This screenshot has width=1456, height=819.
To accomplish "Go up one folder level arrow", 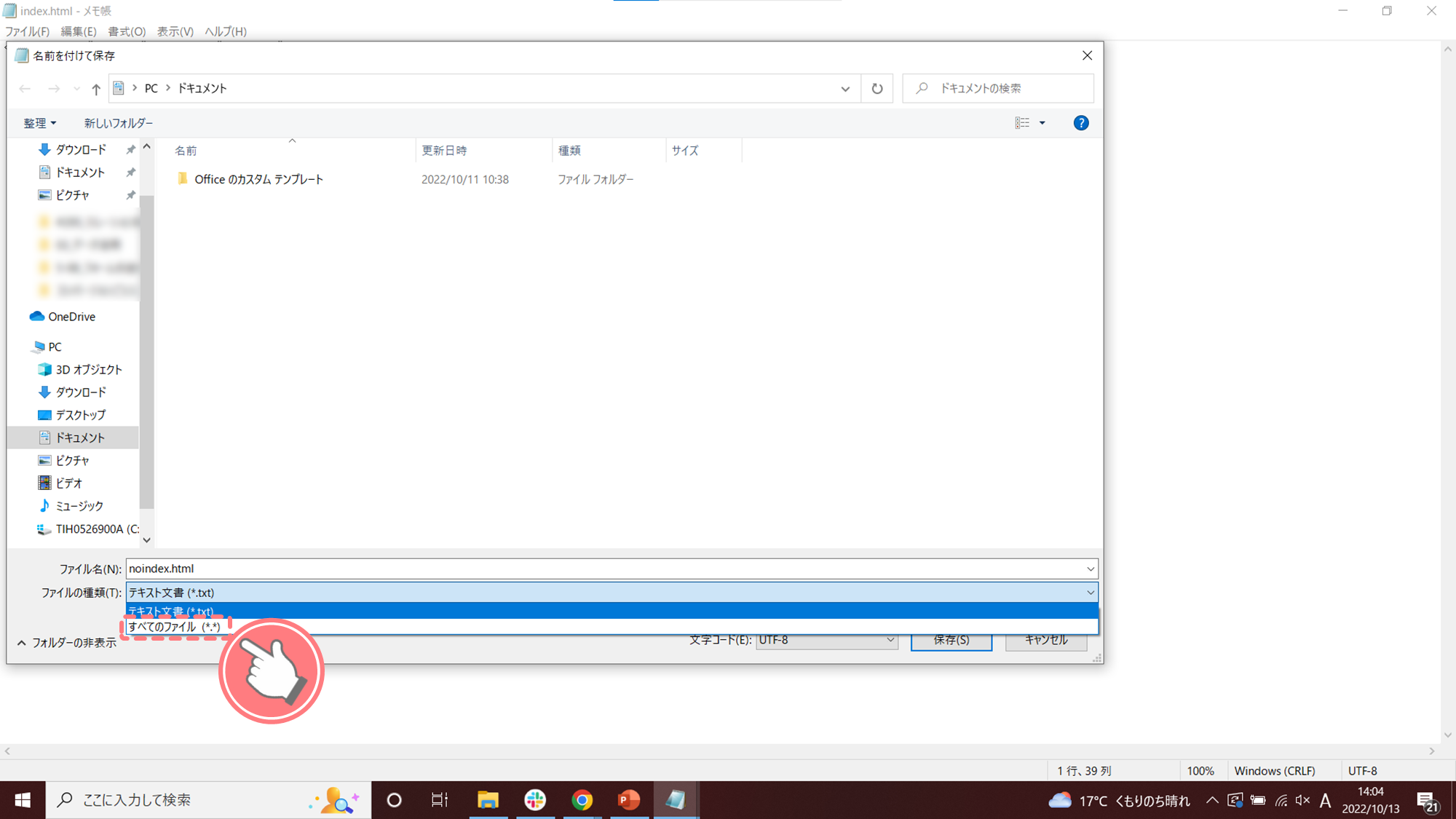I will point(96,88).
